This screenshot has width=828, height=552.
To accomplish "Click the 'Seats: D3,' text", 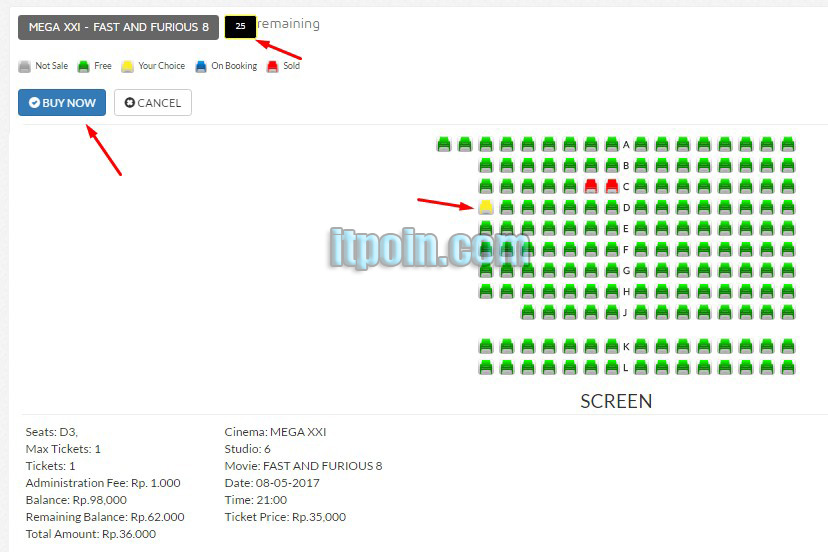I will (x=52, y=432).
